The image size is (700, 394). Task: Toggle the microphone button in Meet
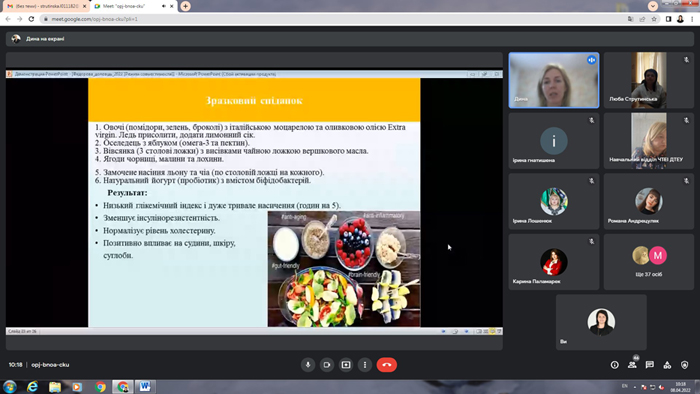[x=308, y=365]
